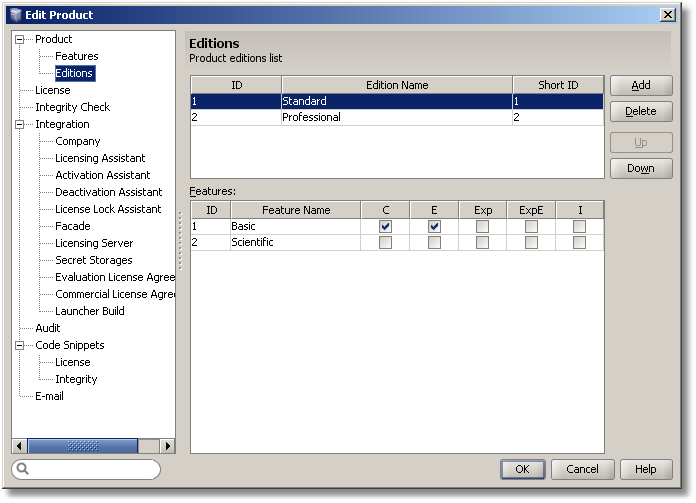This screenshot has height=503, width=696.
Task: Collapse the Code Snippets tree node
Action: click(x=19, y=346)
